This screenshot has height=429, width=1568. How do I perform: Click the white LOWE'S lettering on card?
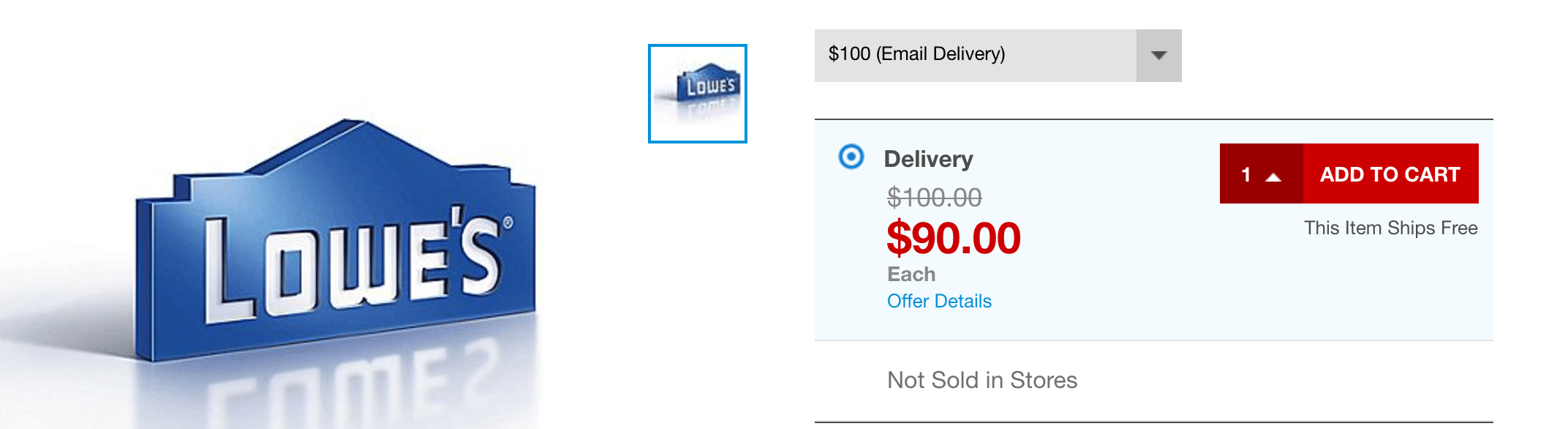(x=351, y=267)
